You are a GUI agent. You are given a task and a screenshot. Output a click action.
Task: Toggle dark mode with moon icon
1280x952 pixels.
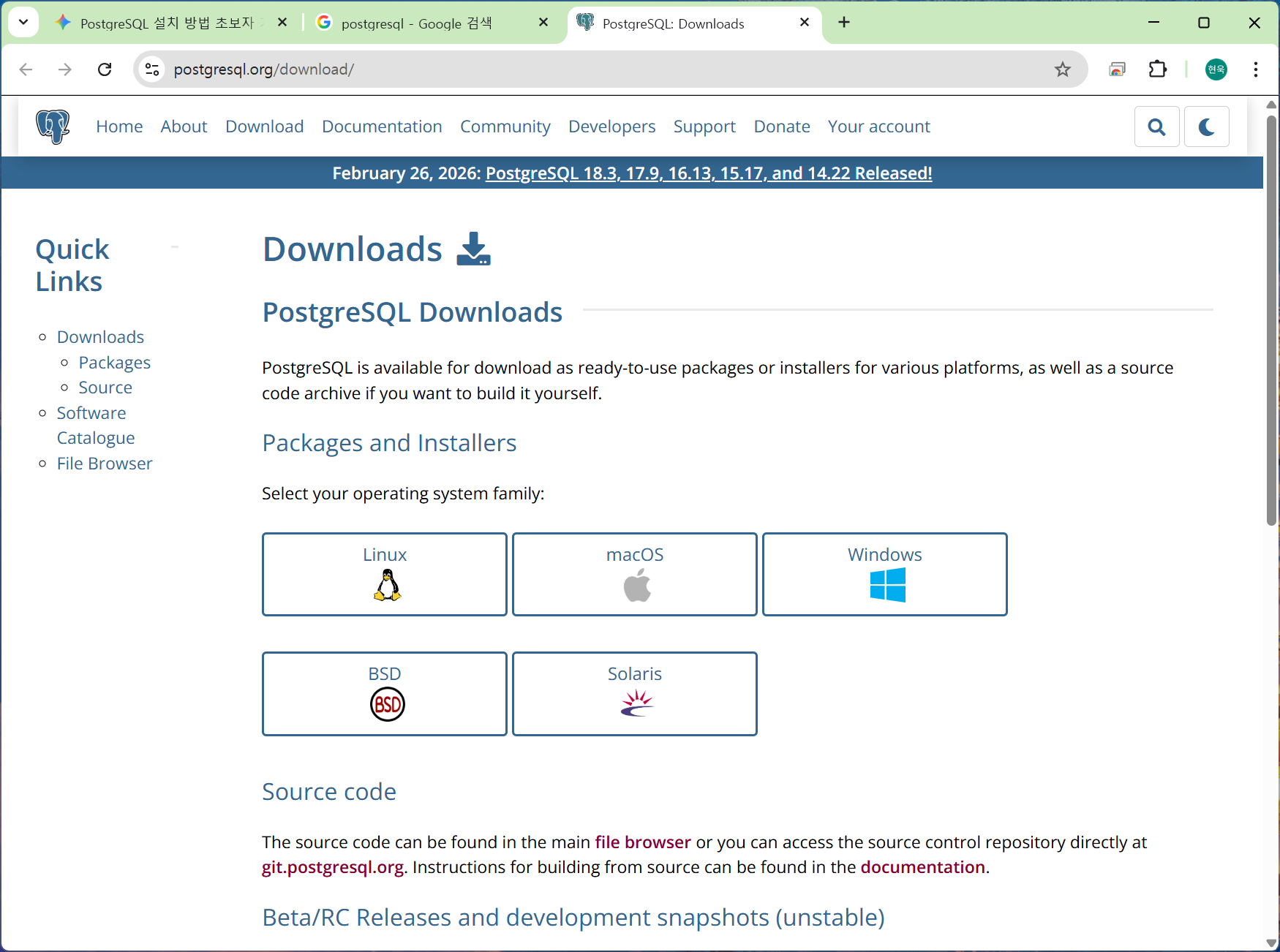pyautogui.click(x=1206, y=127)
